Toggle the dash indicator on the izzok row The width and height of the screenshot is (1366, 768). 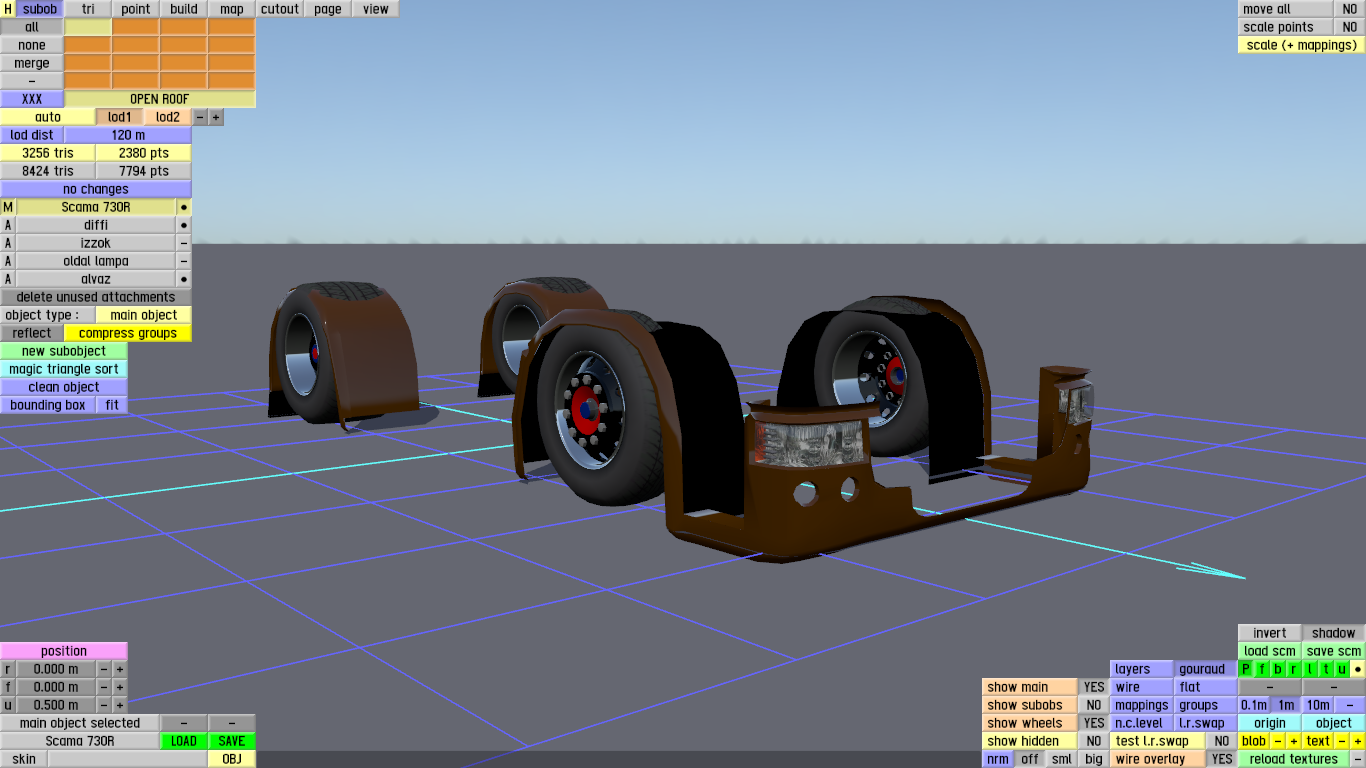(184, 243)
